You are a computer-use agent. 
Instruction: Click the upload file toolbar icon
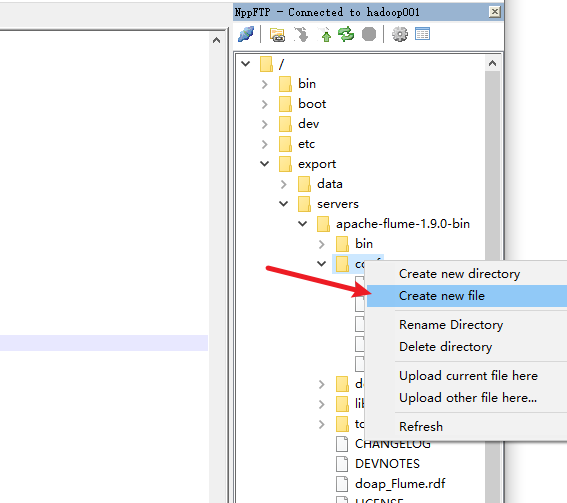tap(324, 35)
